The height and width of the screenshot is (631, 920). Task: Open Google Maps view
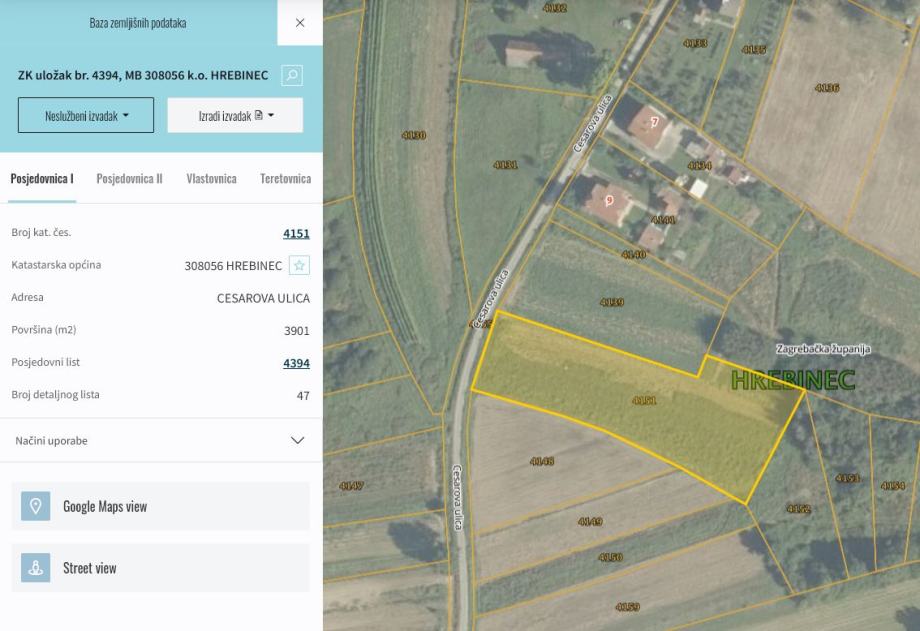[160, 506]
